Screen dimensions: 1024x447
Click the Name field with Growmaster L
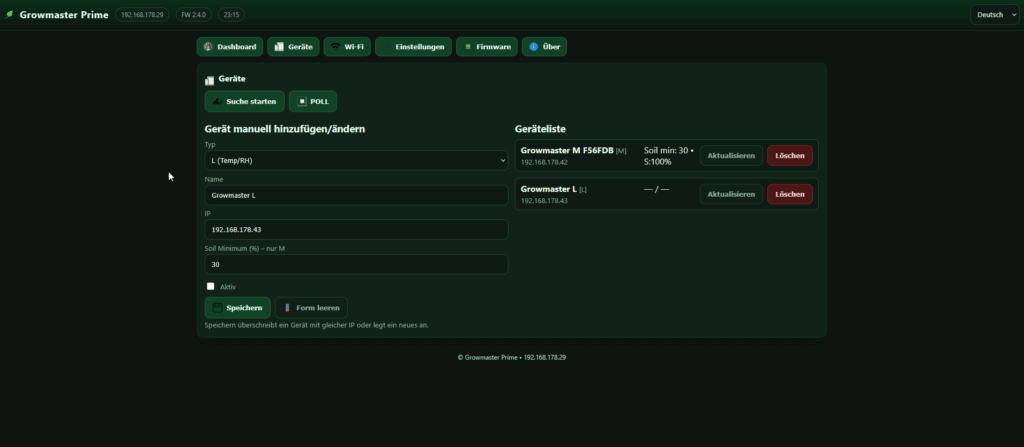coord(357,195)
